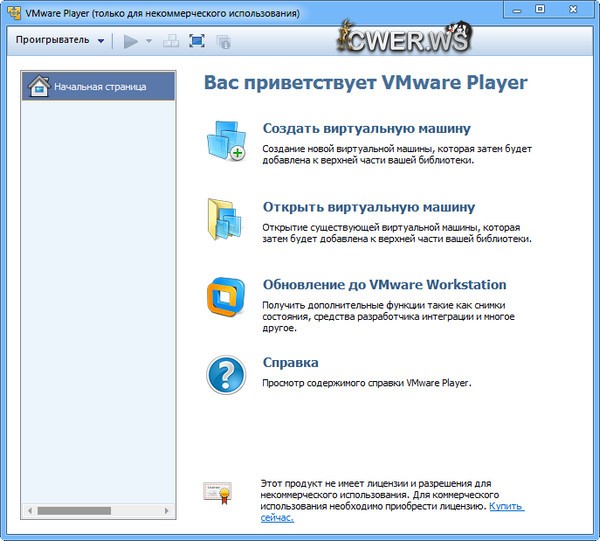
Task: Click the green Play virtual machine button
Action: (x=130, y=41)
